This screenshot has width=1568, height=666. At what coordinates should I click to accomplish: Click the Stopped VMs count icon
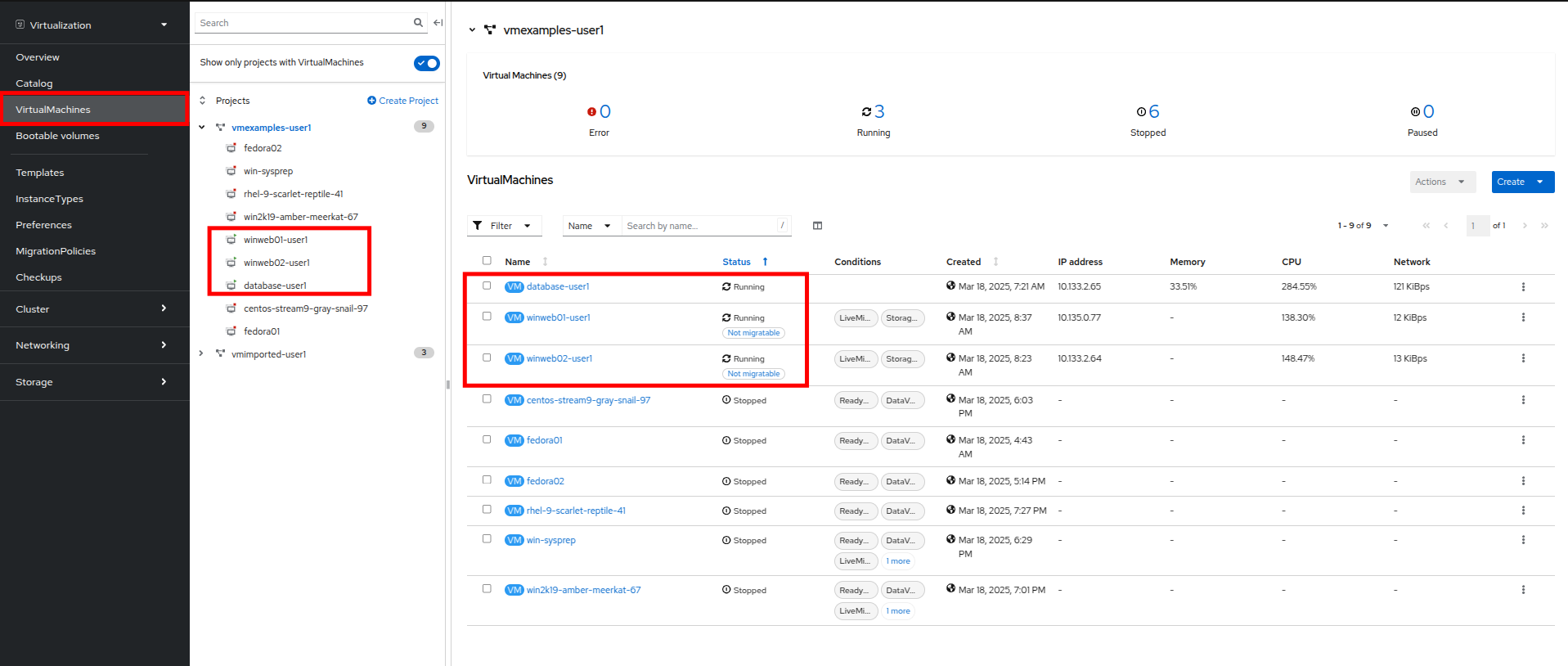click(1141, 112)
